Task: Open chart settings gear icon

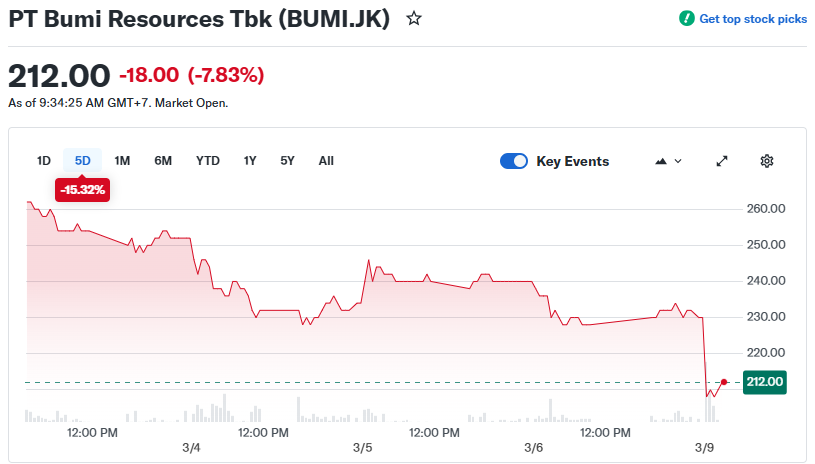Action: 767,161
